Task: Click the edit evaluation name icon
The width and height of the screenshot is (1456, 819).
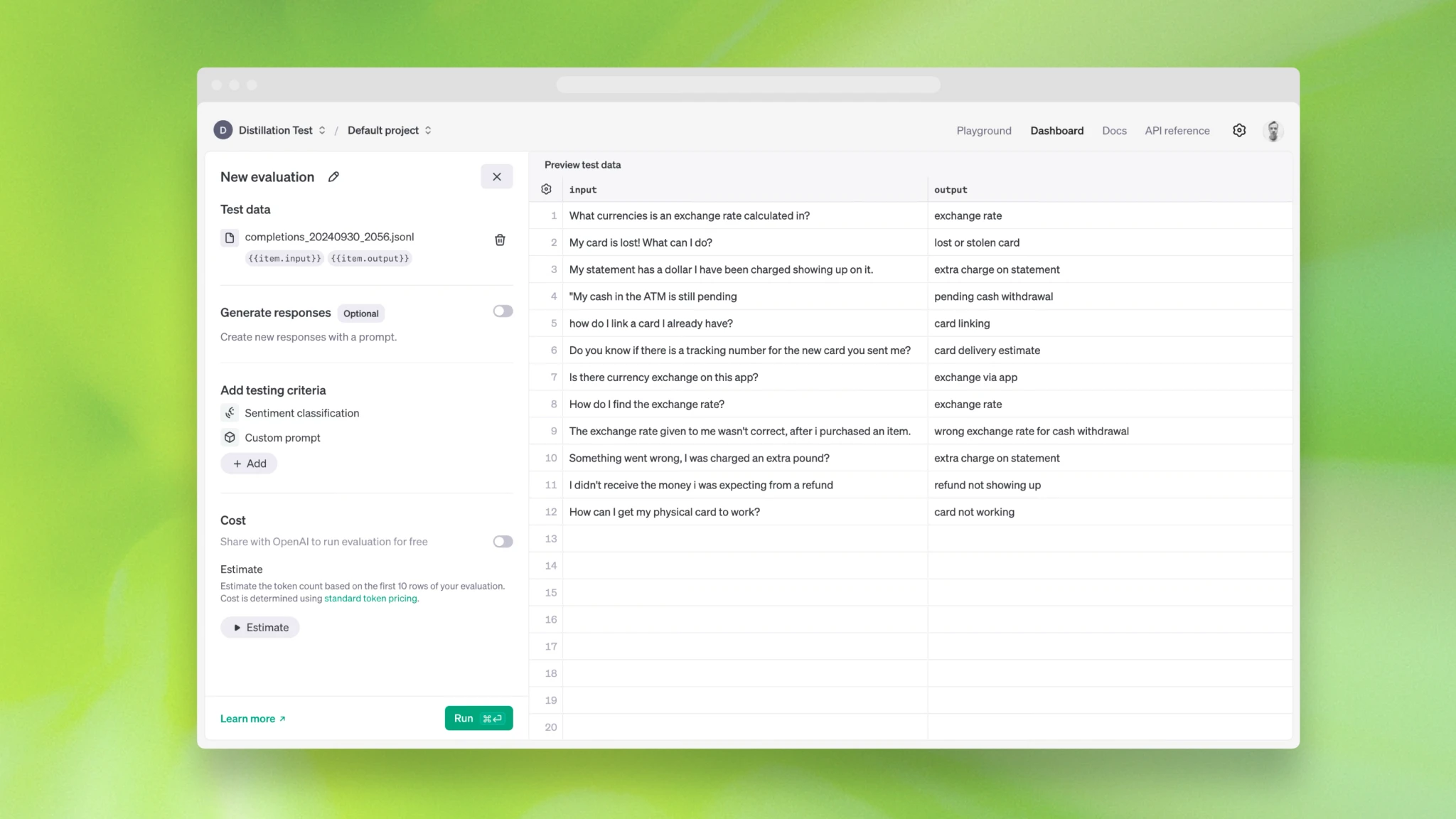Action: 333,177
